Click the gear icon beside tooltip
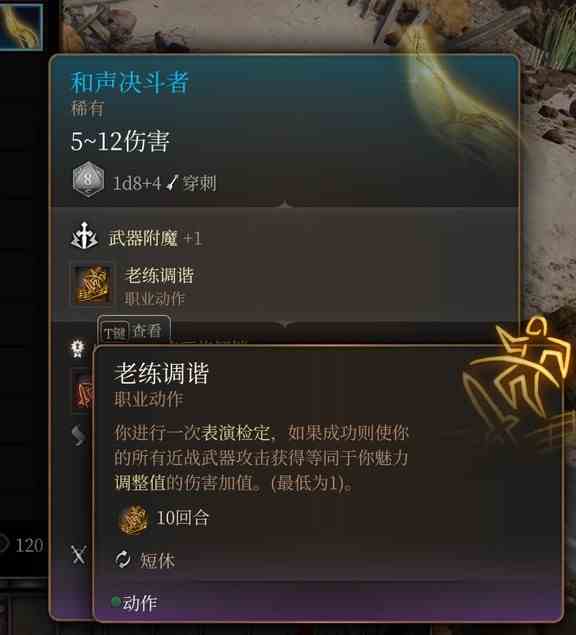 point(78,348)
